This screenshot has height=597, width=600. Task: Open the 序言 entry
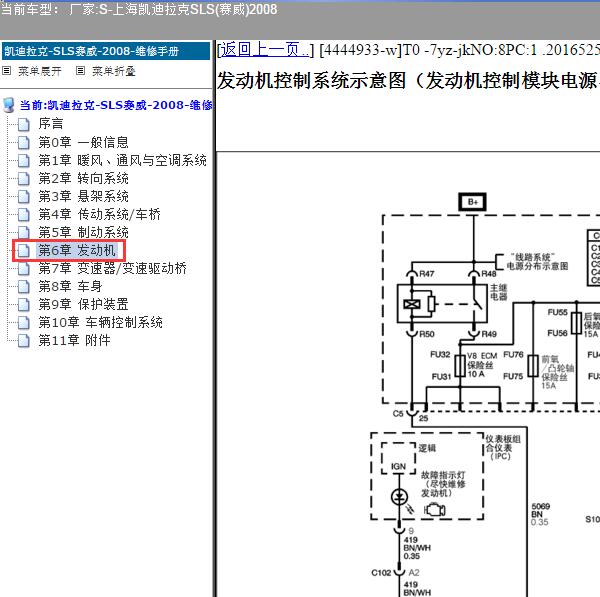point(51,124)
